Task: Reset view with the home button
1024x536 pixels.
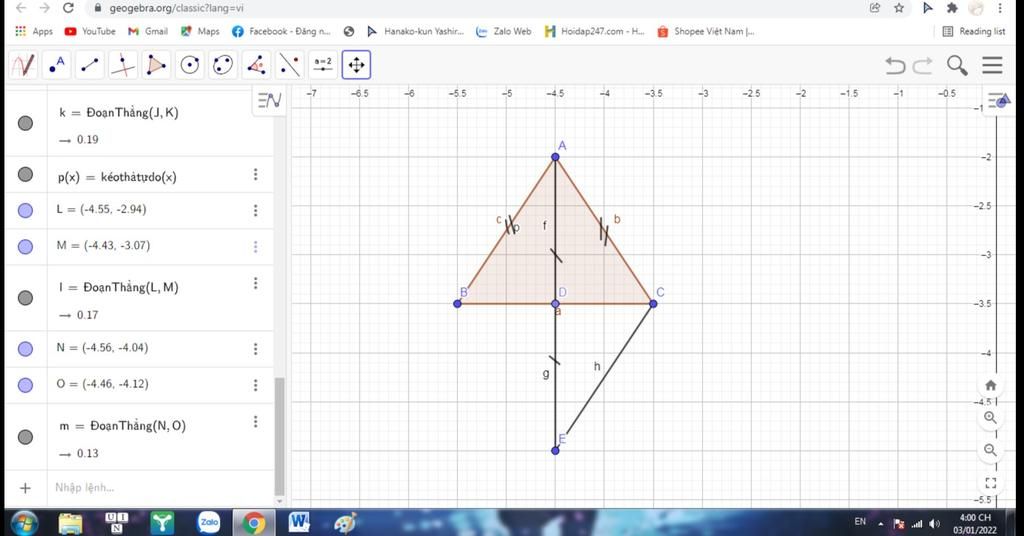Action: tap(991, 385)
